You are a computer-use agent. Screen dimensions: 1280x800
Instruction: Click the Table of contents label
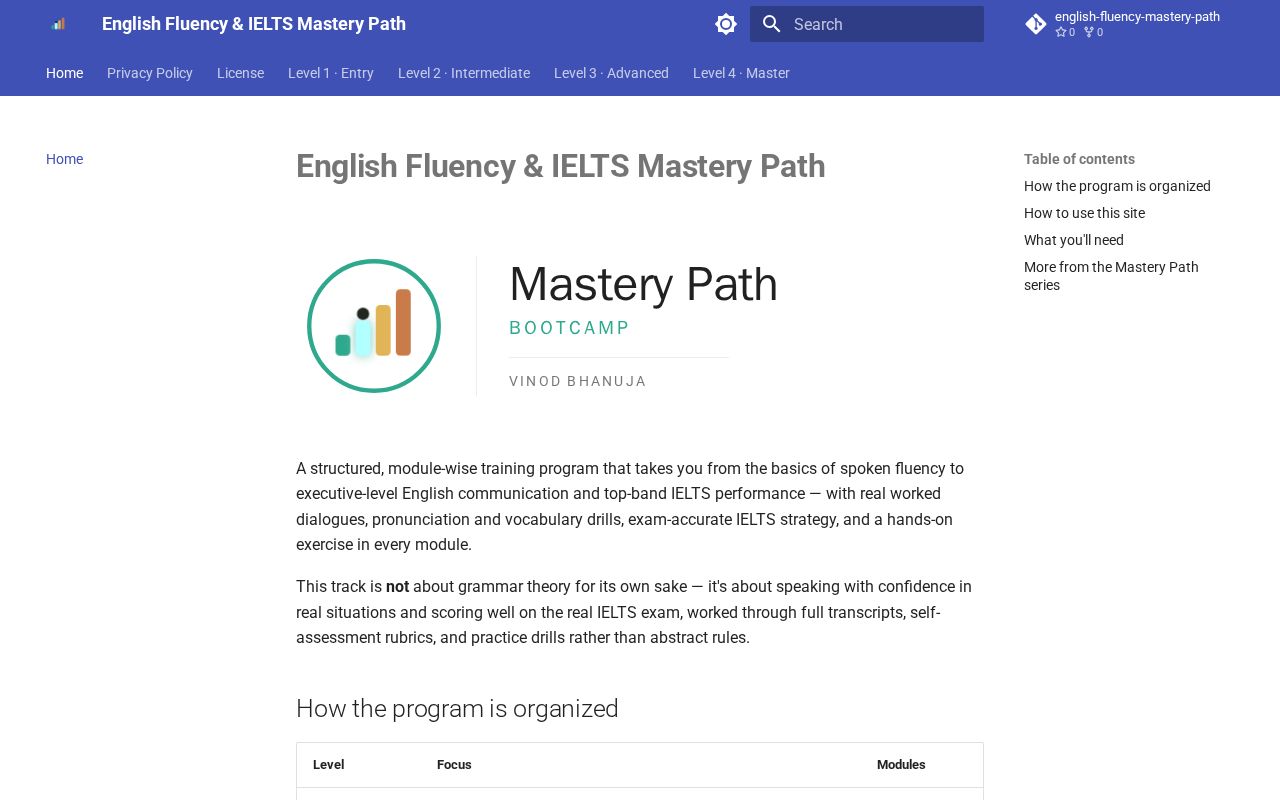pyautogui.click(x=1079, y=159)
